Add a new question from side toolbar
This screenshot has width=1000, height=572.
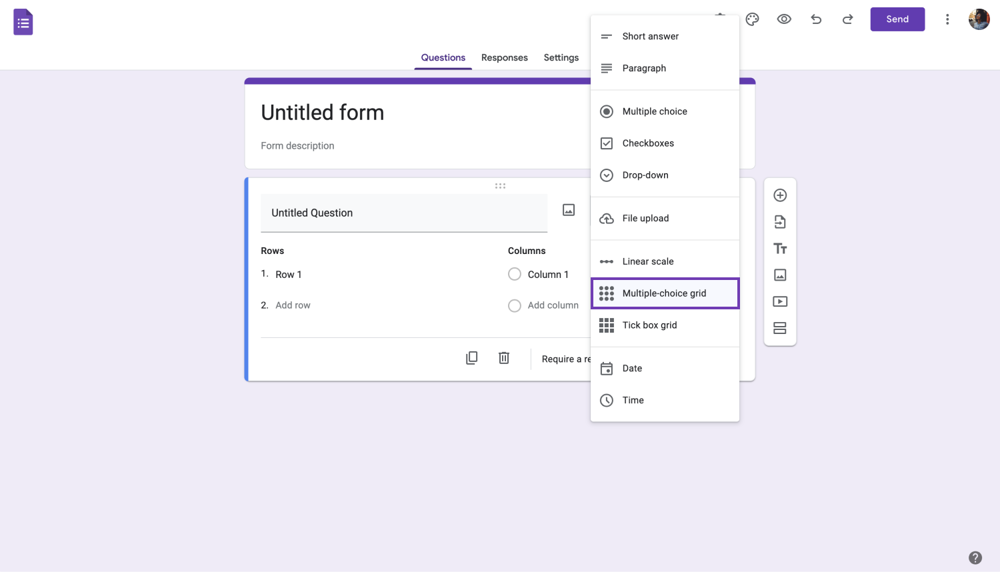click(780, 195)
